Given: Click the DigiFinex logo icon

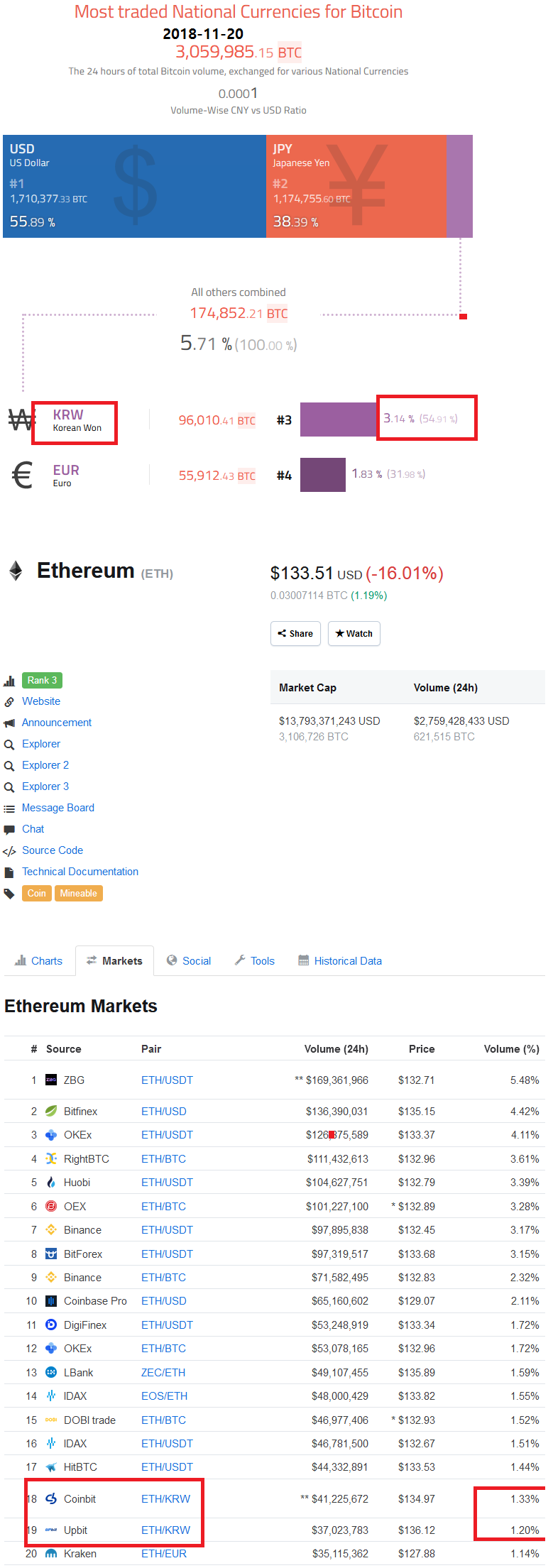Looking at the screenshot, I should pyautogui.click(x=51, y=1325).
